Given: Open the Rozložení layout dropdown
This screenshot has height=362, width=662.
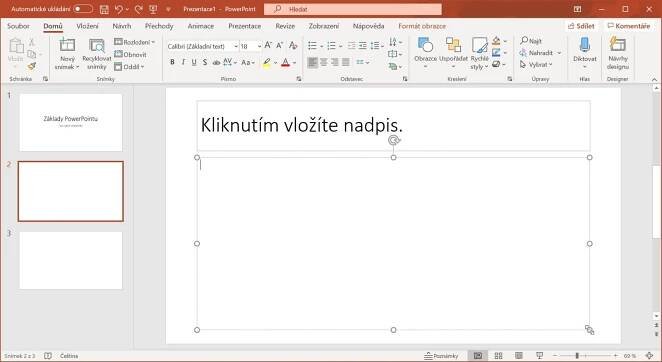Looking at the screenshot, I should (x=135, y=42).
